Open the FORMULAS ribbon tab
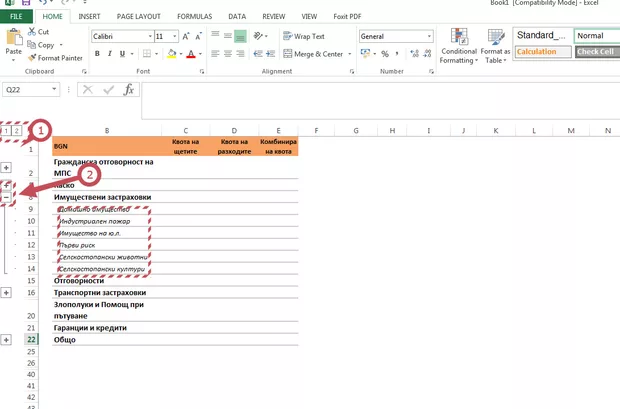The width and height of the screenshot is (620, 409). pyautogui.click(x=194, y=17)
